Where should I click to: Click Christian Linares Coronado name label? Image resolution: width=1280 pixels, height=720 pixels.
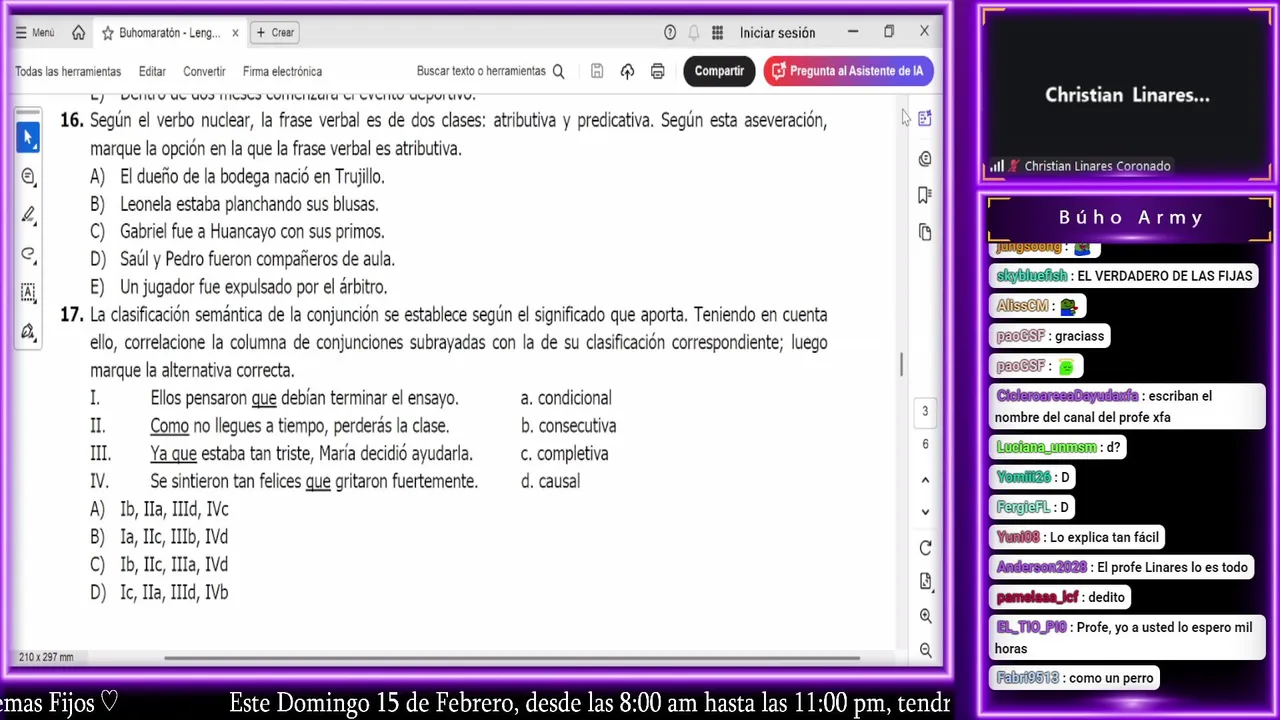[1097, 166]
